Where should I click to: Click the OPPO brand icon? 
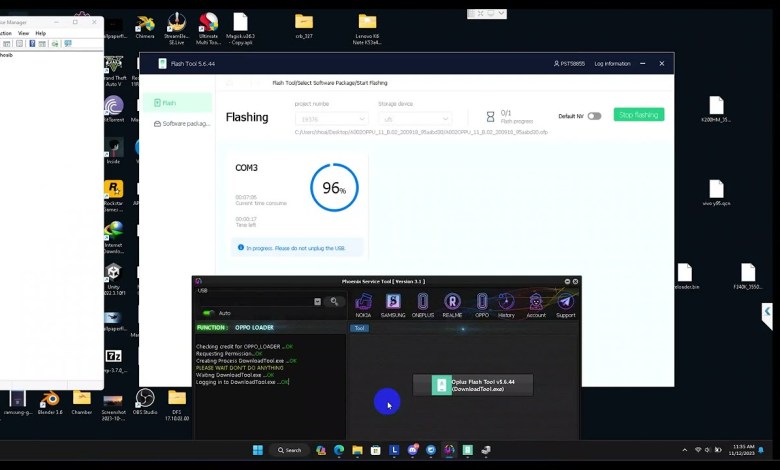pos(481,302)
